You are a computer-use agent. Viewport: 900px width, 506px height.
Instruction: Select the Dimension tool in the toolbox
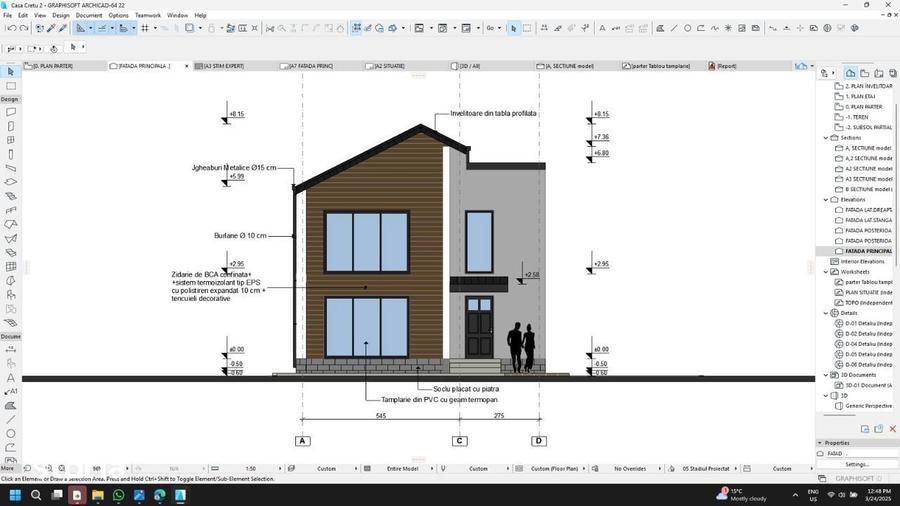(x=10, y=349)
